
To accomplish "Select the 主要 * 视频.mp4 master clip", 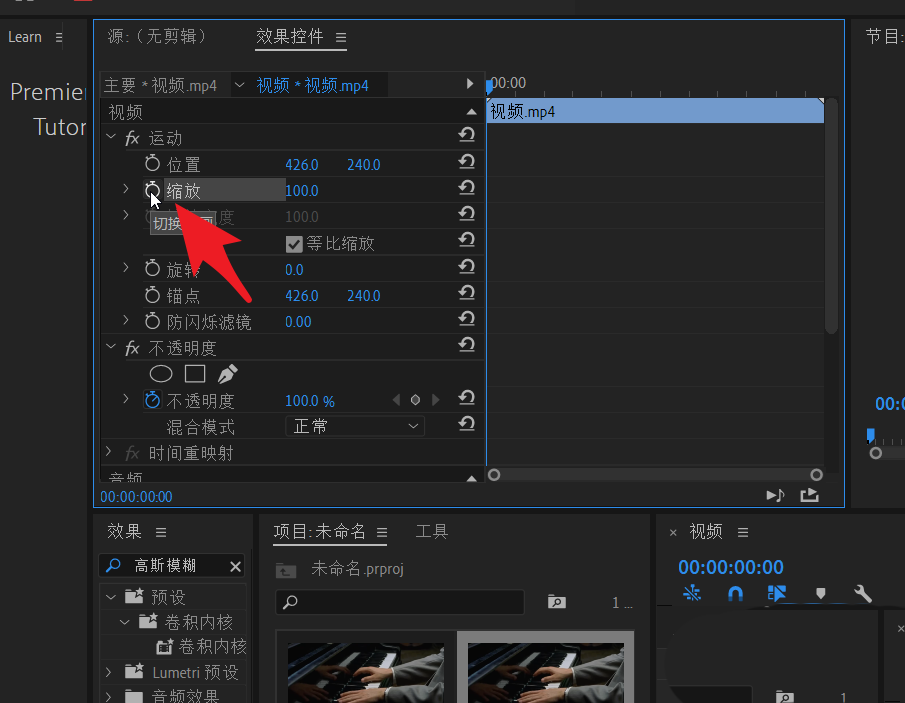I will (160, 85).
